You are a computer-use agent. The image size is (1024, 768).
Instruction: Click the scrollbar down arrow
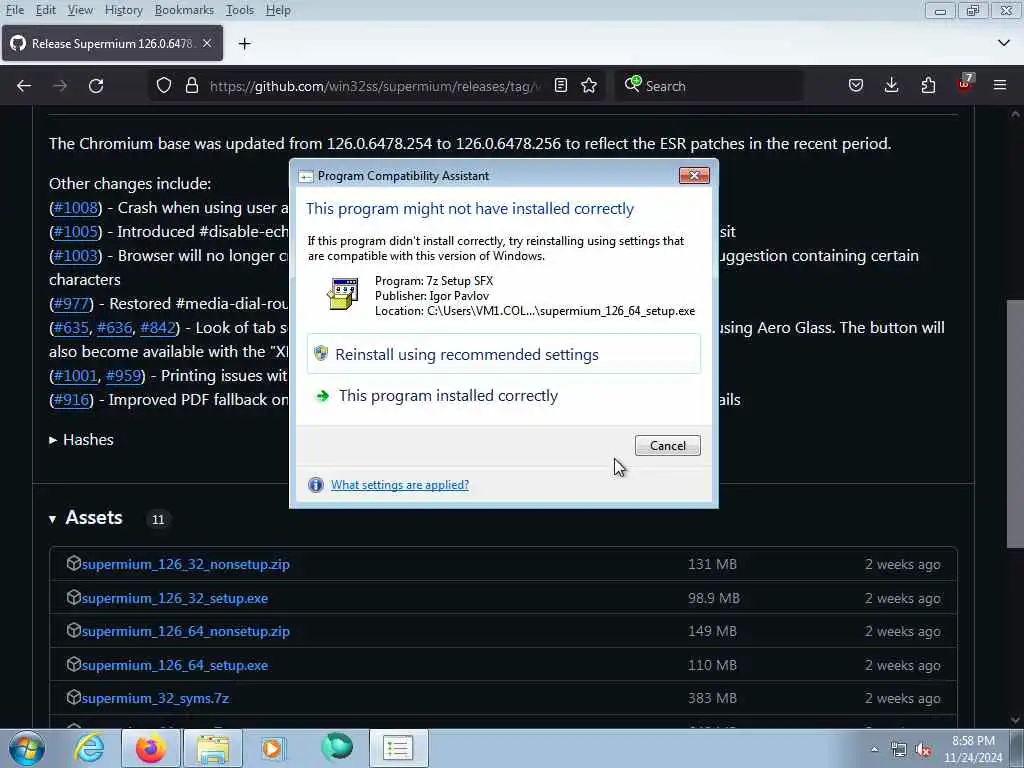click(1015, 720)
